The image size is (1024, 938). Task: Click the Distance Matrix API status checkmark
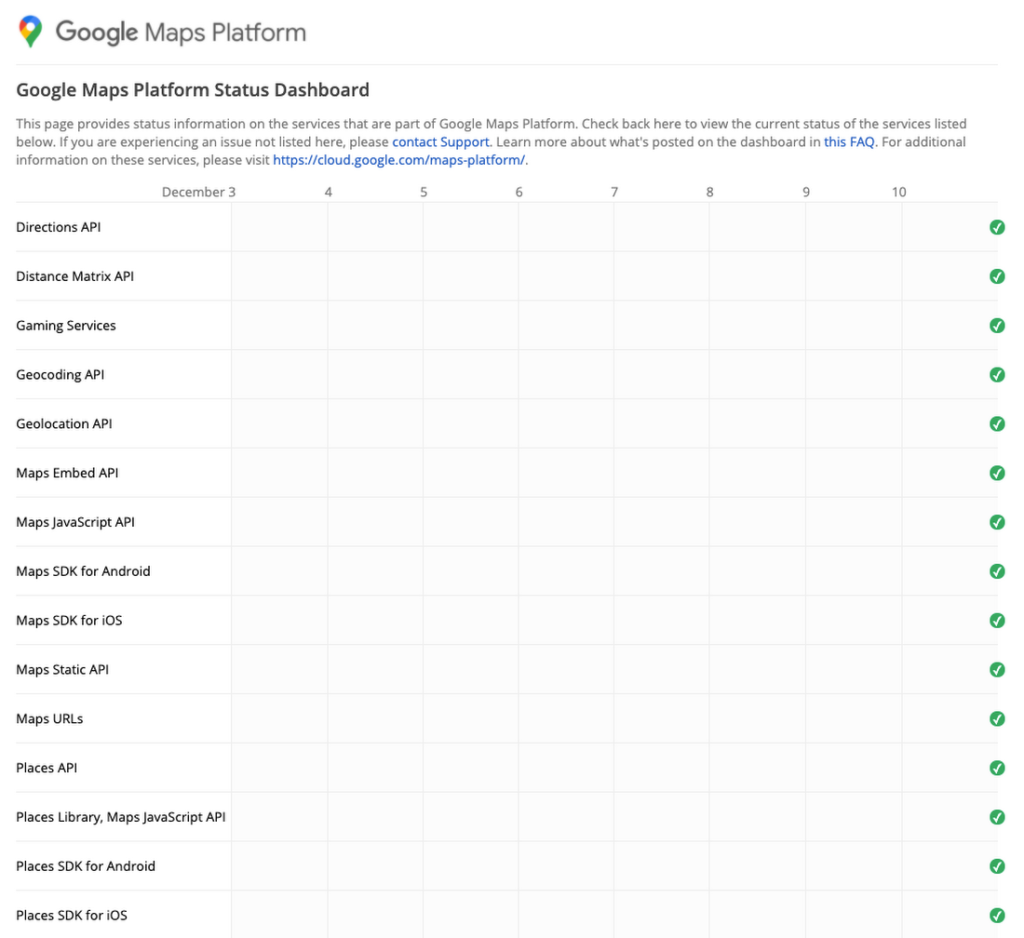click(x=997, y=276)
